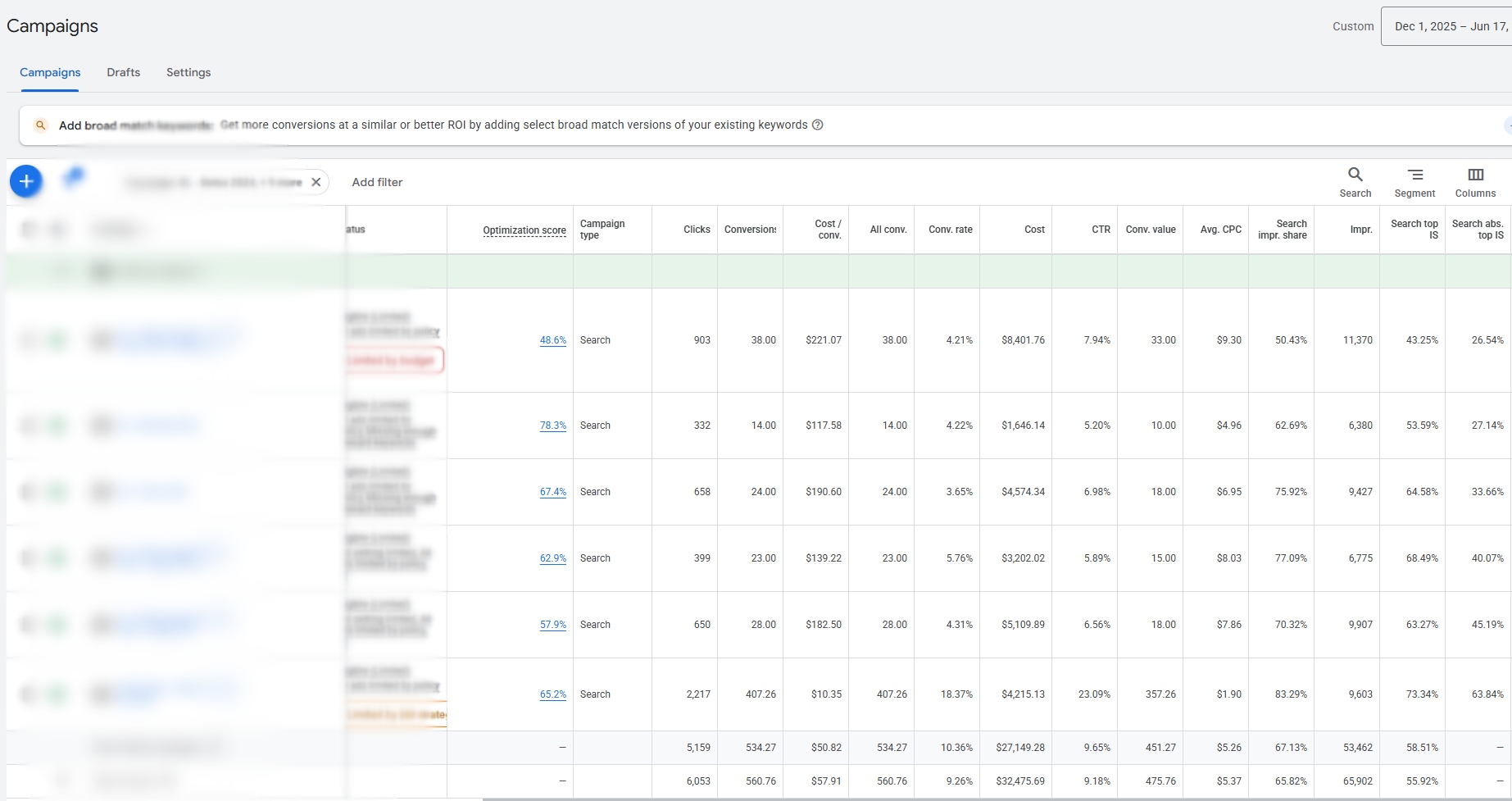Sort by Search abs. top IS header
The image size is (1512, 801).
point(1478,230)
